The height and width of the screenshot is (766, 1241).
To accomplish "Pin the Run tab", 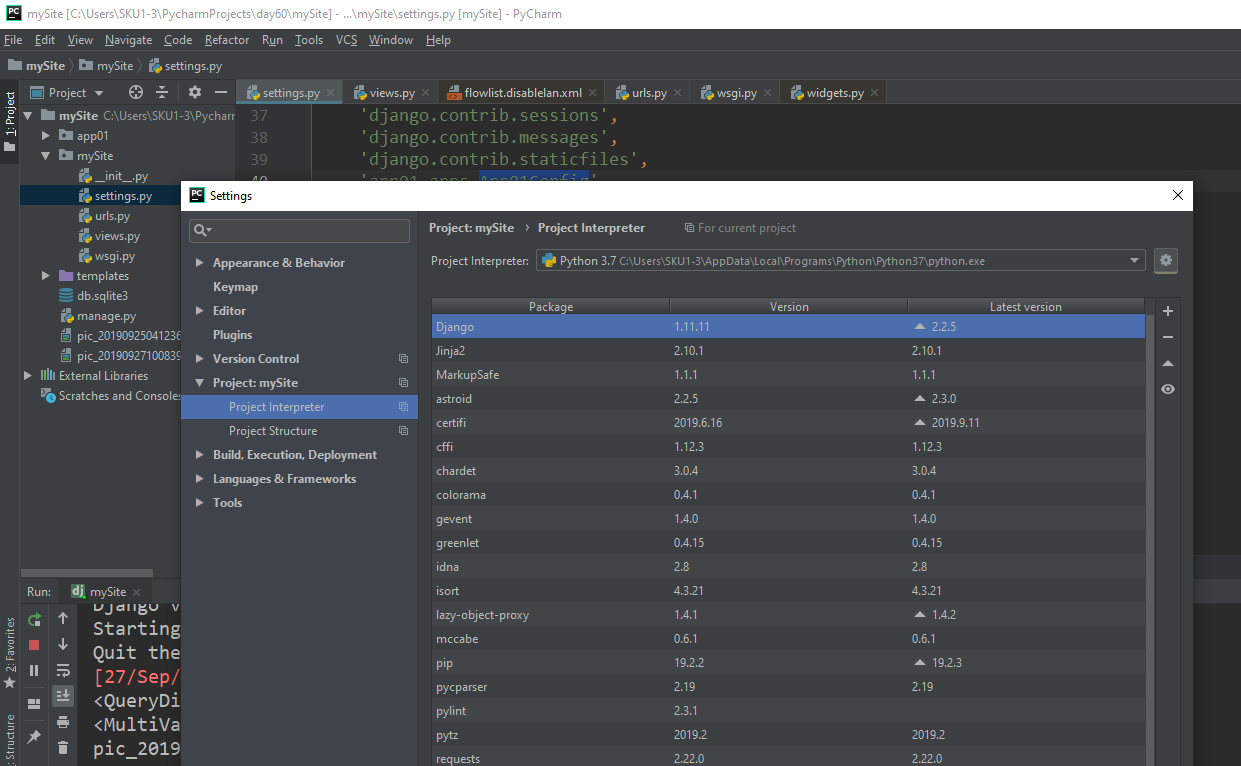I will pos(34,736).
